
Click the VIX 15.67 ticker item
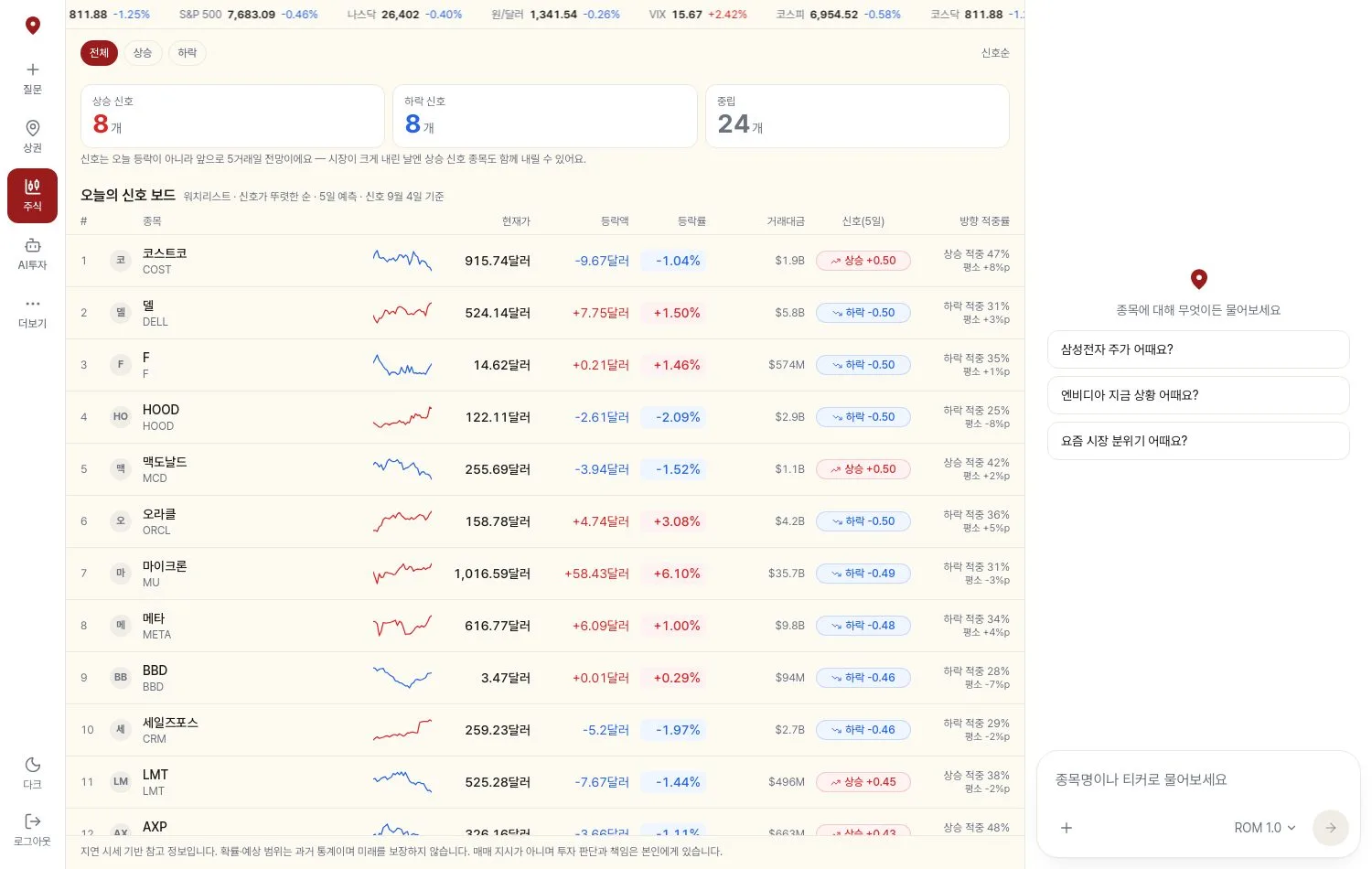[698, 15]
